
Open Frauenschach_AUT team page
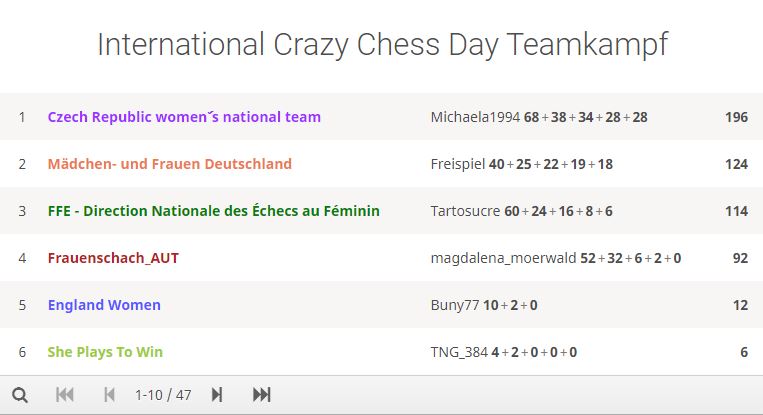coord(113,258)
